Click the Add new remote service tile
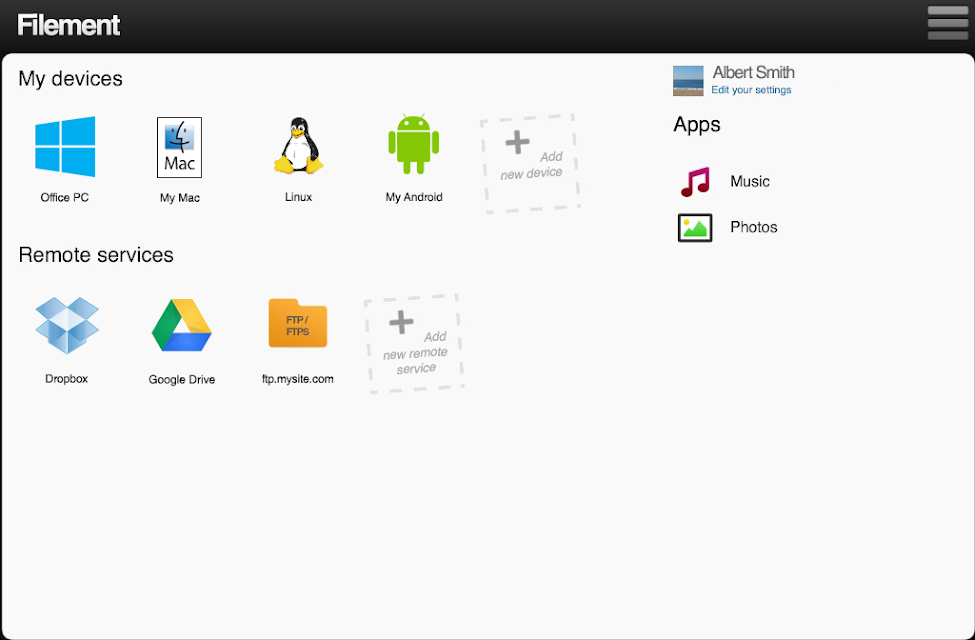 point(414,344)
